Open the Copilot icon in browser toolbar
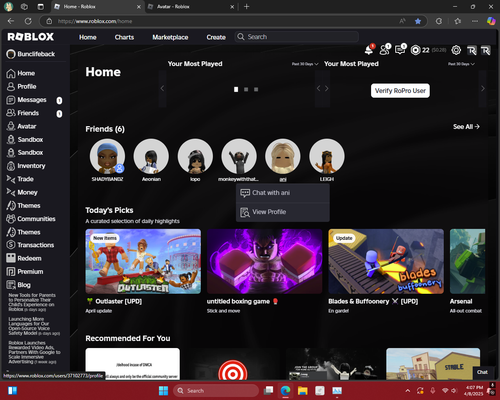Image resolution: width=500 pixels, height=400 pixels. (491, 21)
